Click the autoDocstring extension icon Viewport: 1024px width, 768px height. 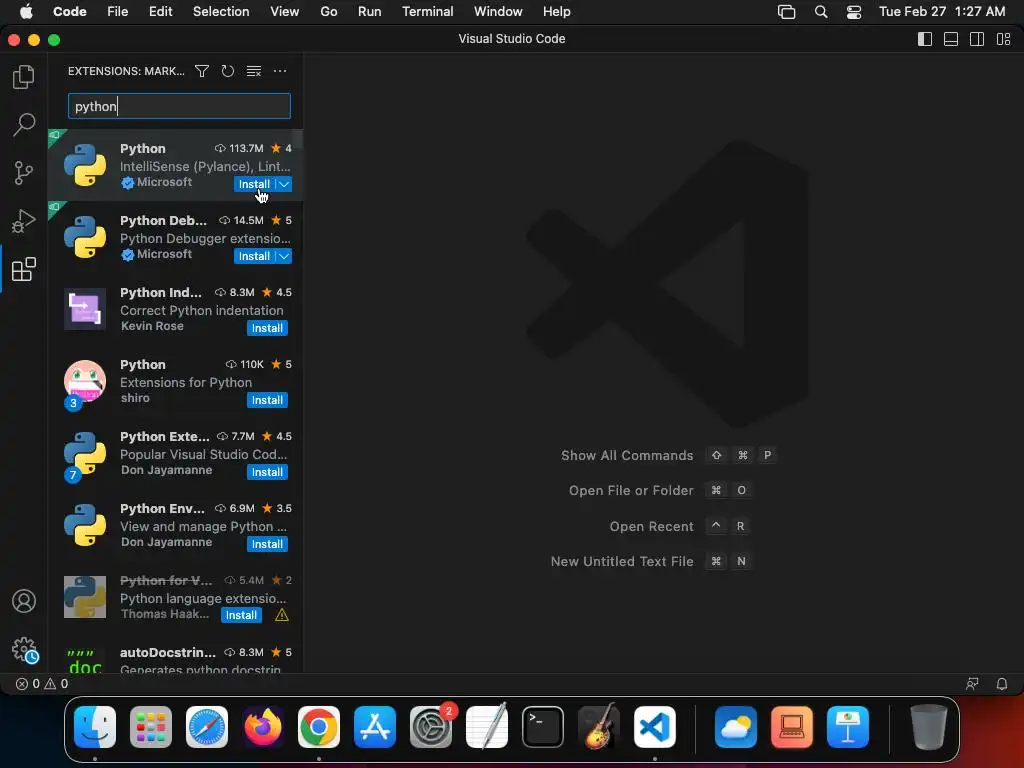85,661
